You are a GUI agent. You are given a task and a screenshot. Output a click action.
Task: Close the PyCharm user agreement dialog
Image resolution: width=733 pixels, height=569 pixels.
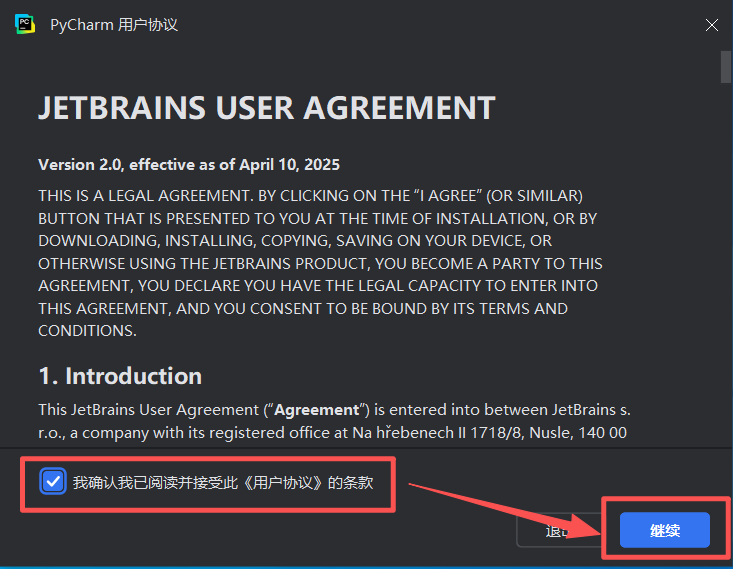pyautogui.click(x=711, y=25)
